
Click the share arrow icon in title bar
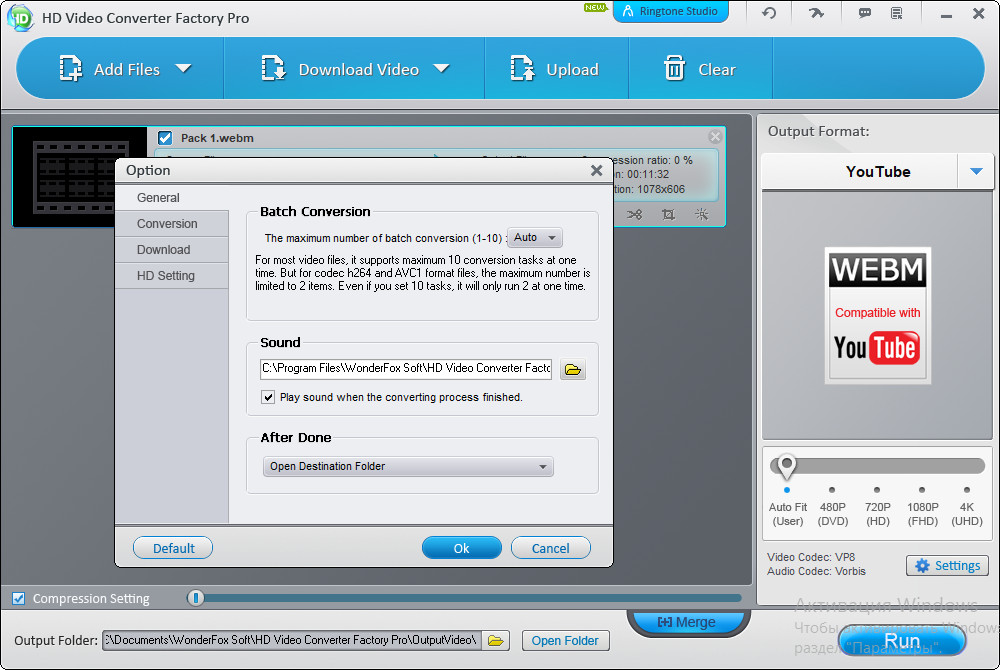click(816, 13)
